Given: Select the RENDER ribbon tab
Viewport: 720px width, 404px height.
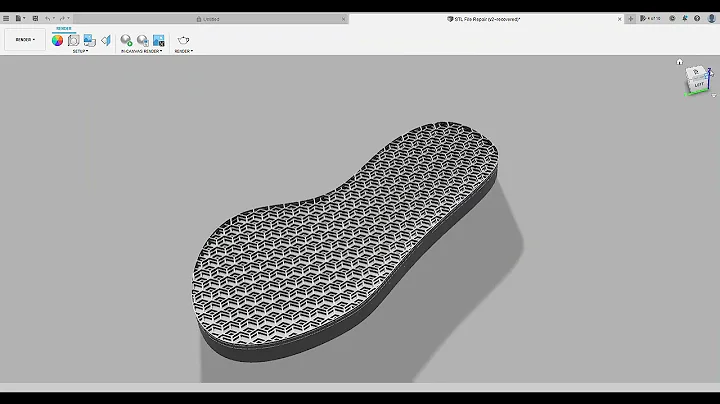Looking at the screenshot, I should tap(64, 28).
